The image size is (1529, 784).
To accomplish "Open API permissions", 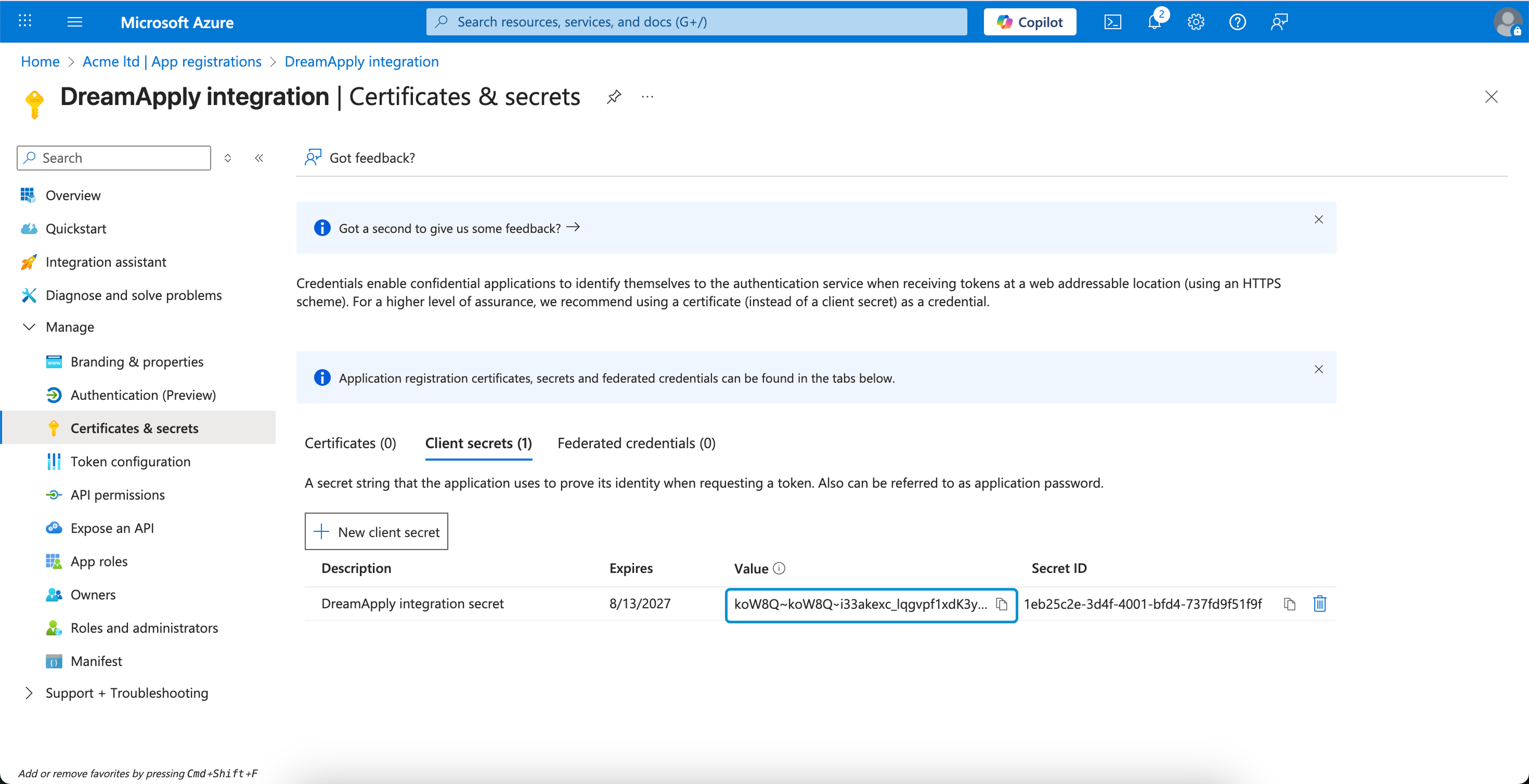I will tap(118, 495).
